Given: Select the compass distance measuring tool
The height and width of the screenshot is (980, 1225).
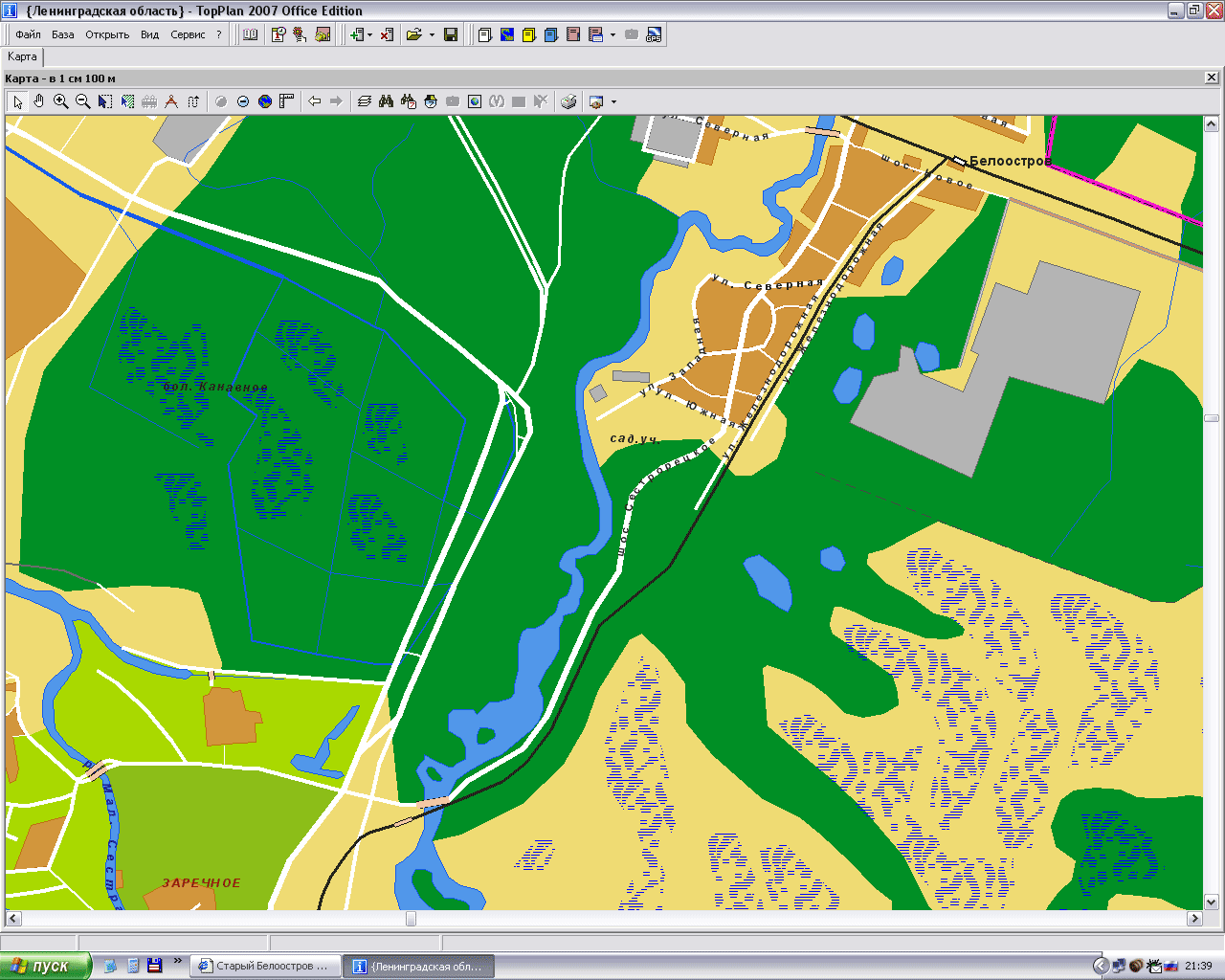Looking at the screenshot, I should 171,101.
